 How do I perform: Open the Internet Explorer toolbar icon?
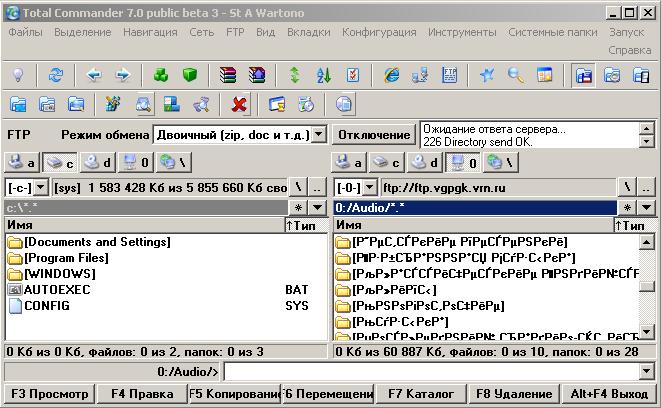391,75
